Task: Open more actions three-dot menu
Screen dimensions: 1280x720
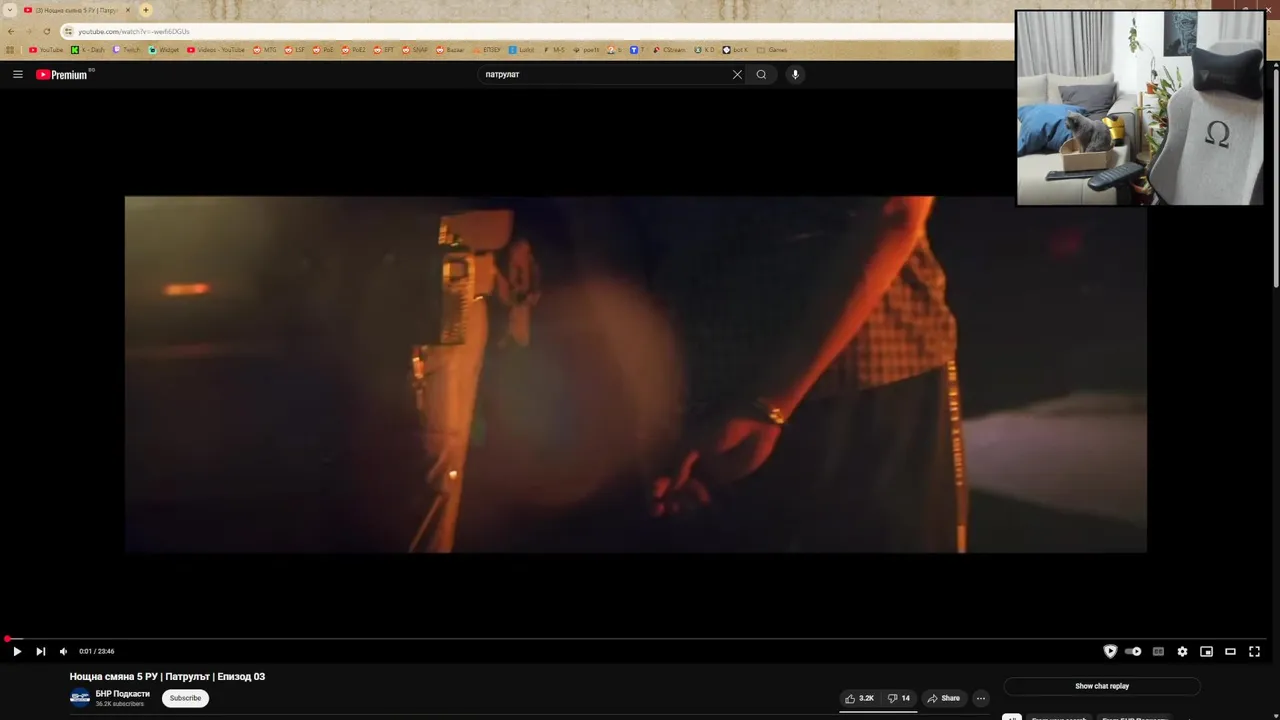Action: [981, 698]
